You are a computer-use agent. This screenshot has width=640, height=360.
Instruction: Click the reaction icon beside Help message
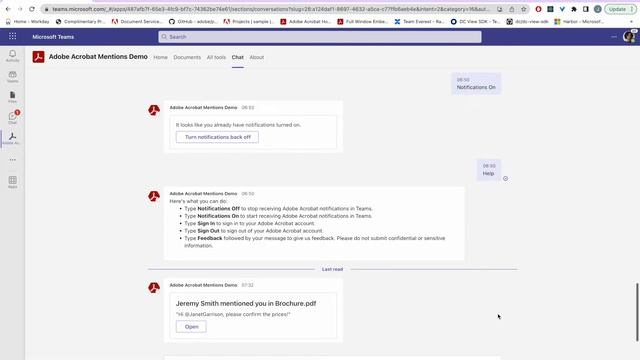(x=505, y=178)
